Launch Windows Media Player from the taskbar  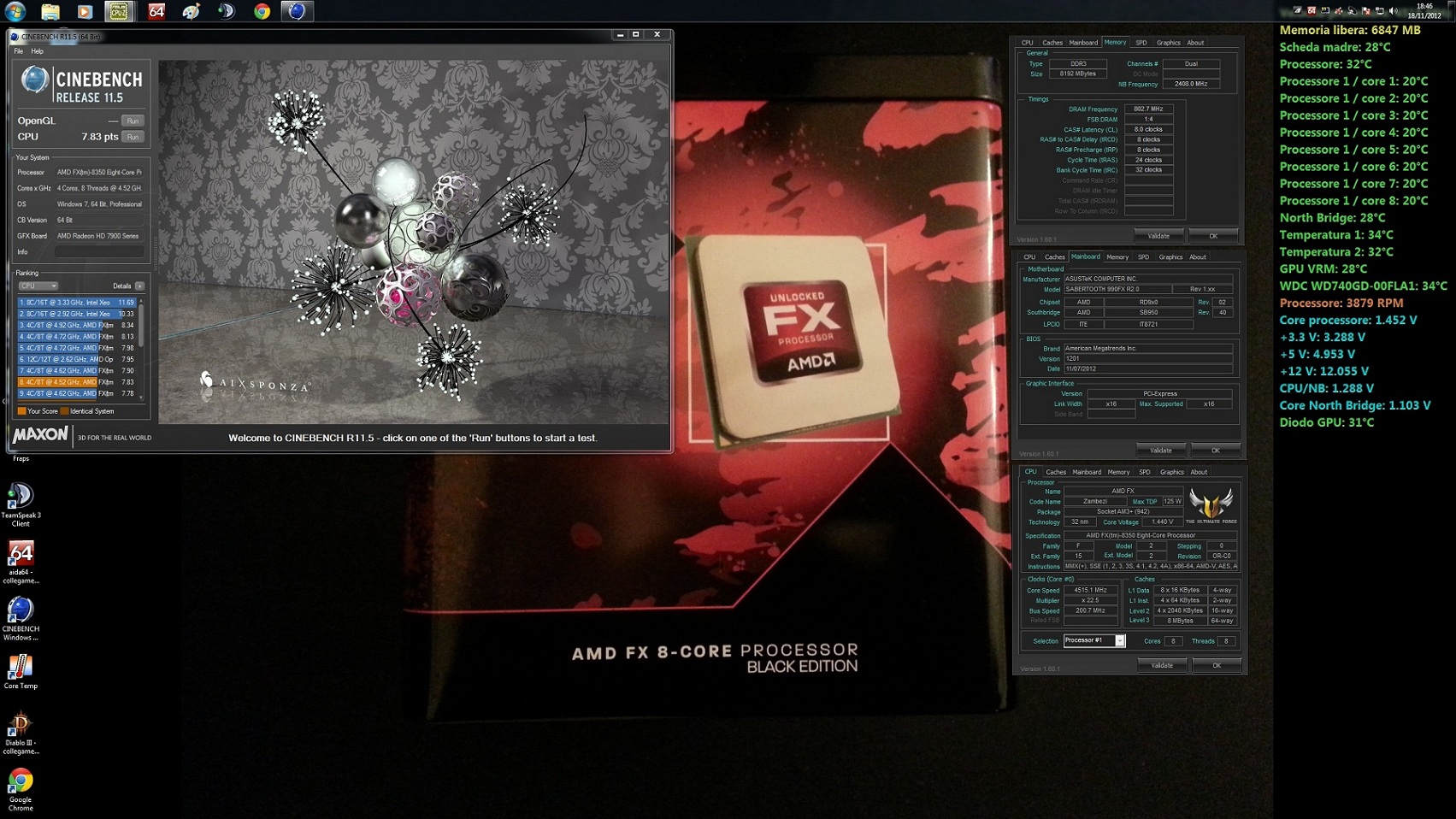[84, 11]
